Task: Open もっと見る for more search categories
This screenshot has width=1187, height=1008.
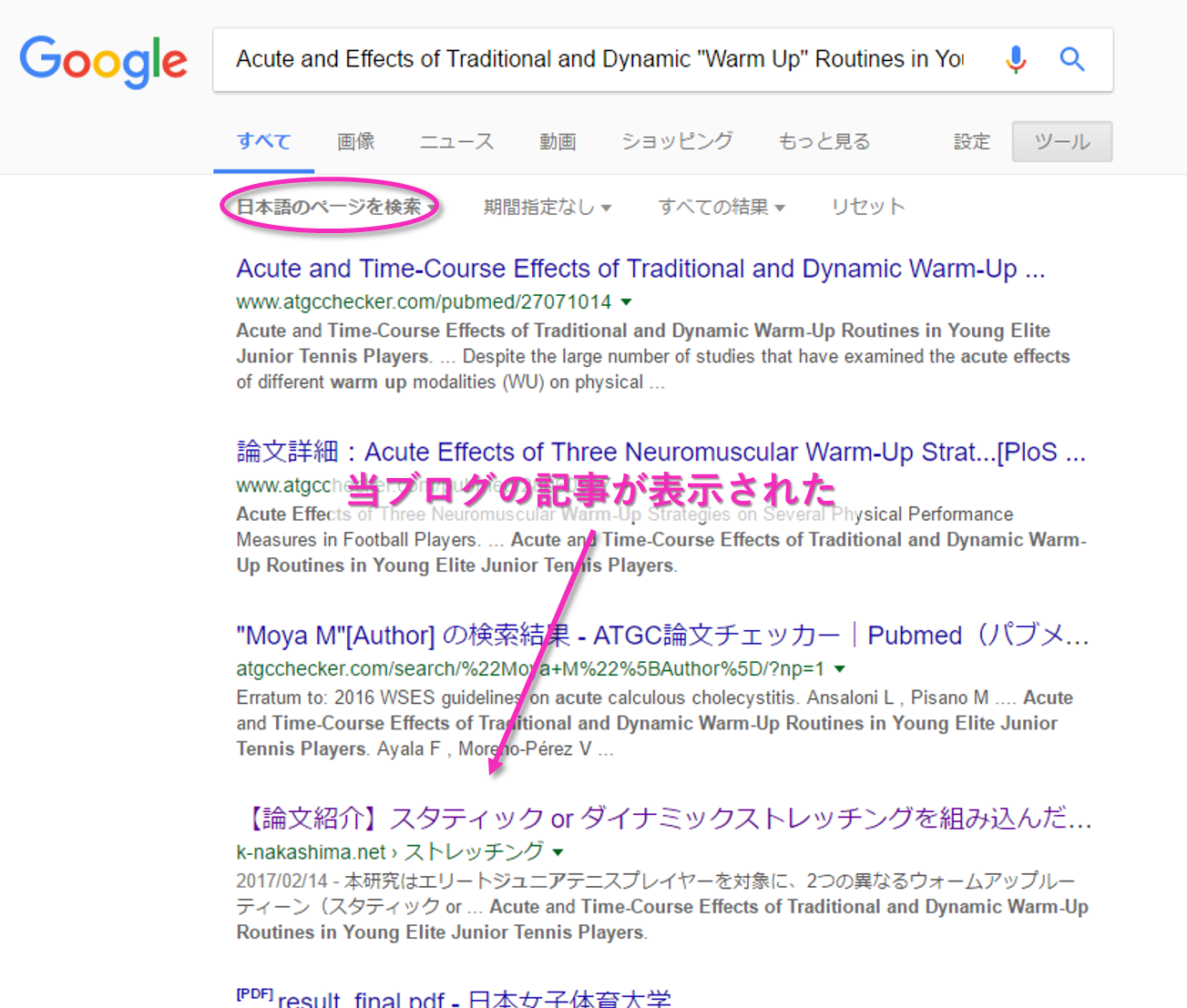Action: pyautogui.click(x=823, y=141)
